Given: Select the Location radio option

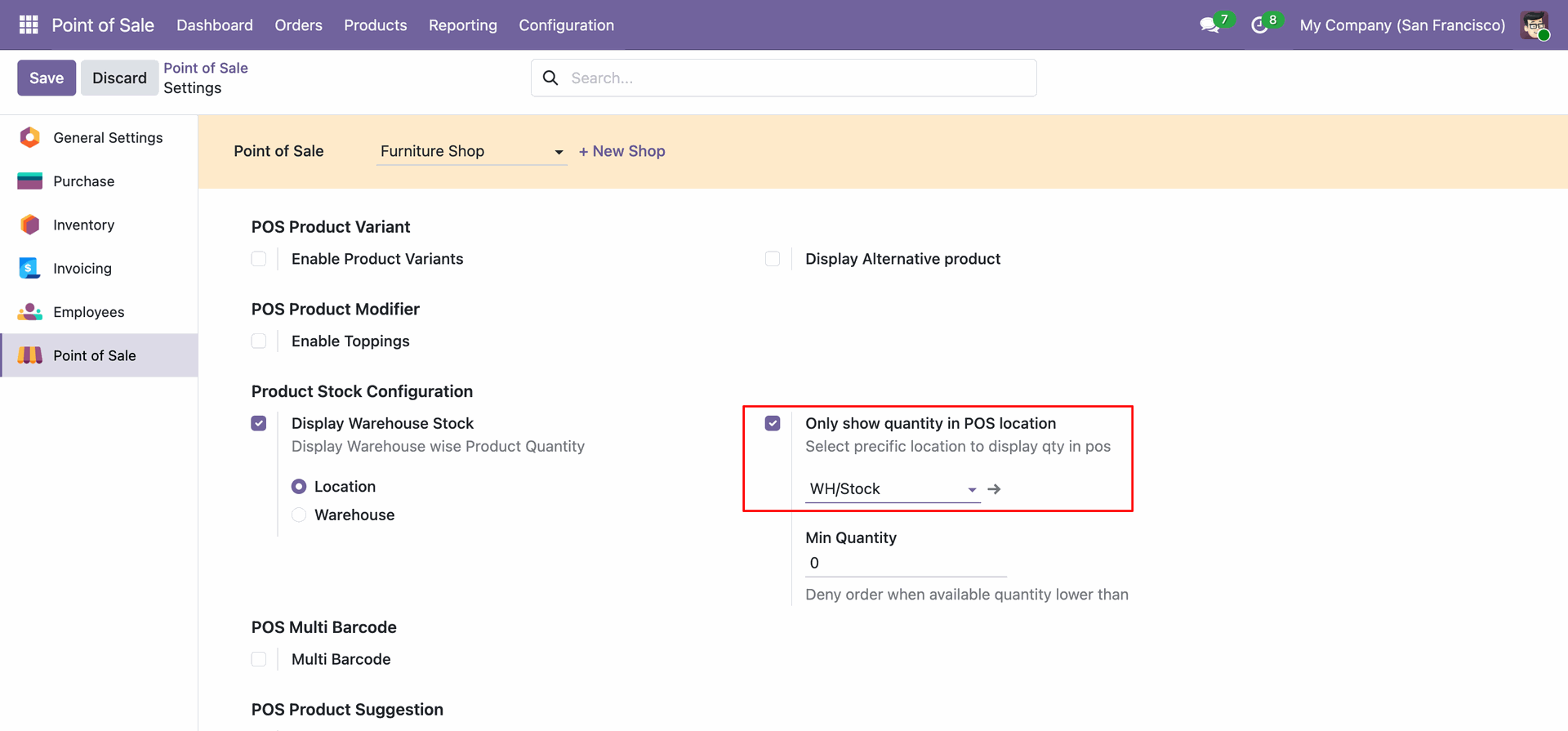Looking at the screenshot, I should coord(299,487).
